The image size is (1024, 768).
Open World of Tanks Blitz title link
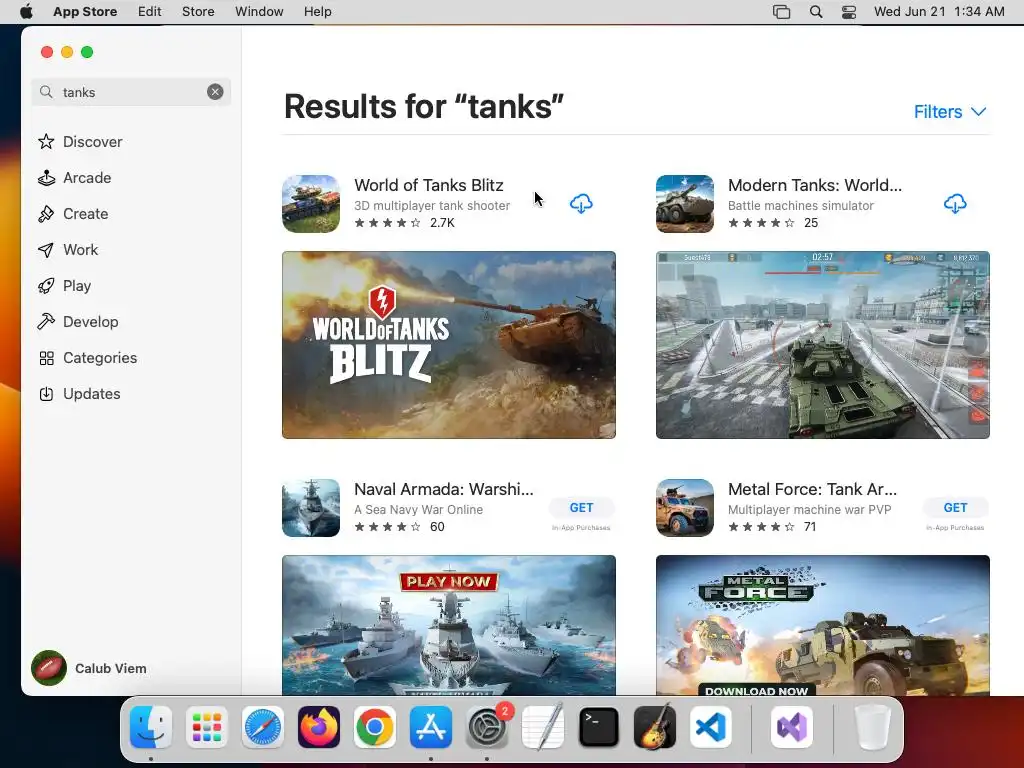pyautogui.click(x=428, y=185)
